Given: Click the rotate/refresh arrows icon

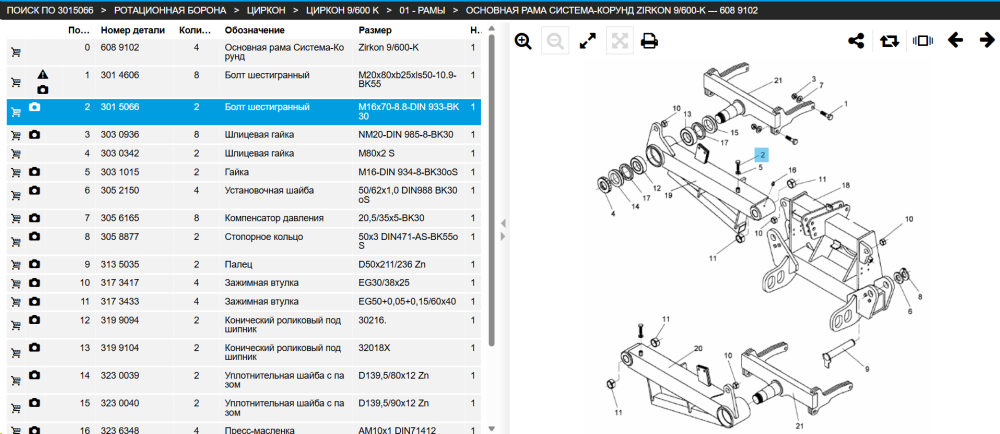Looking at the screenshot, I should [x=889, y=41].
